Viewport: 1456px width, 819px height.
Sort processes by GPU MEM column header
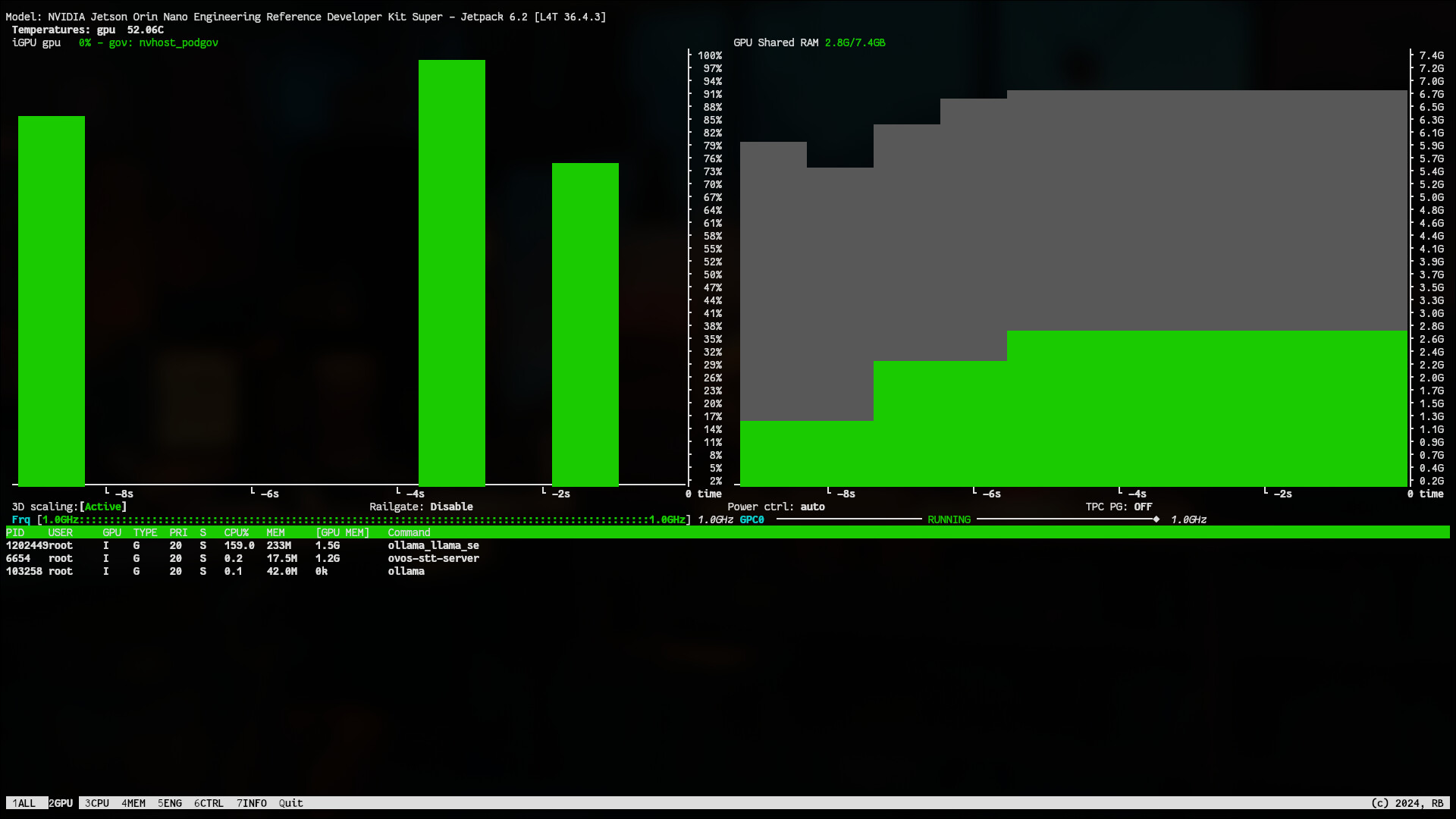click(342, 532)
